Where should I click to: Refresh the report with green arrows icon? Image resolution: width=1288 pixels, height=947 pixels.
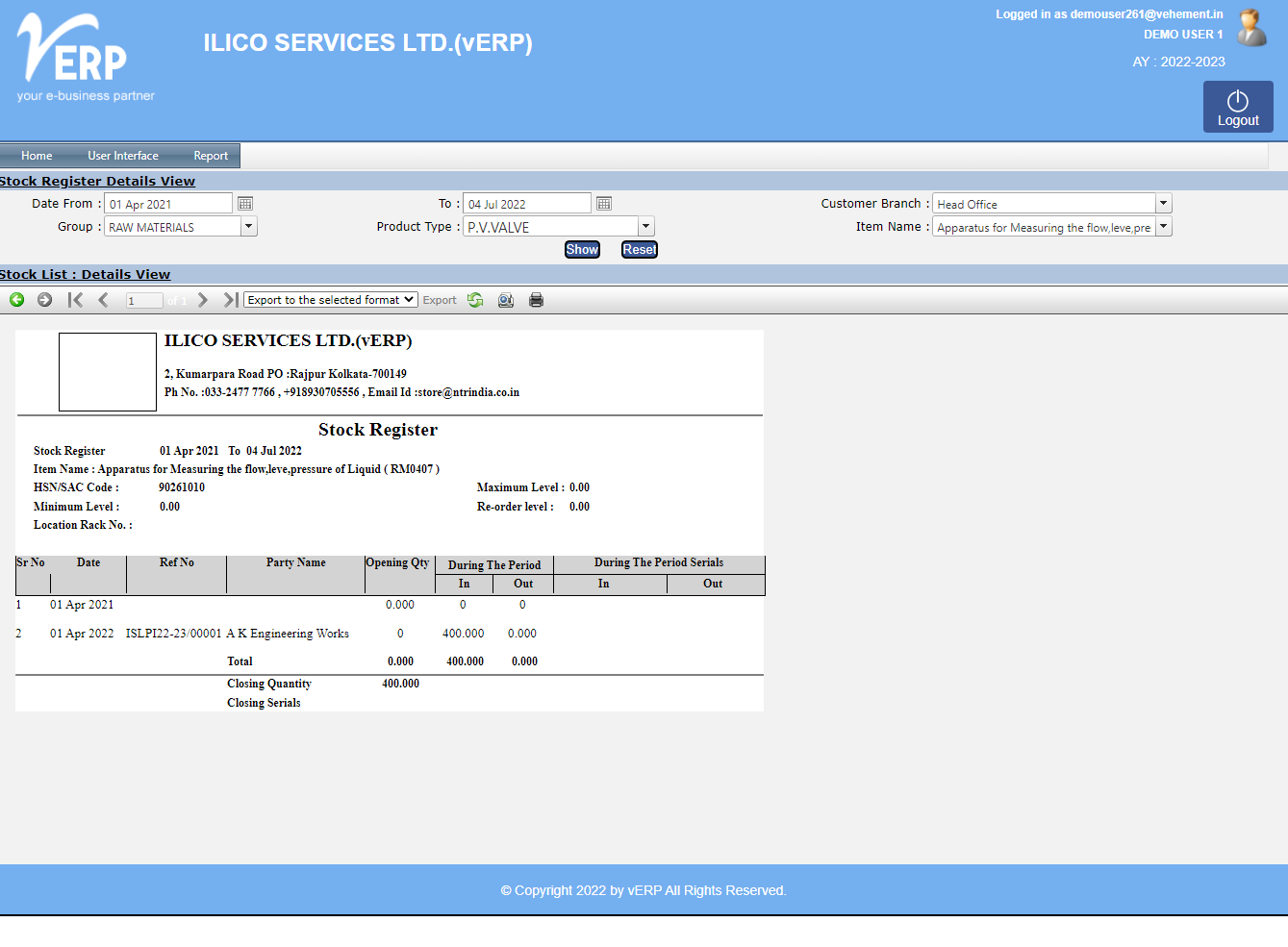(475, 300)
